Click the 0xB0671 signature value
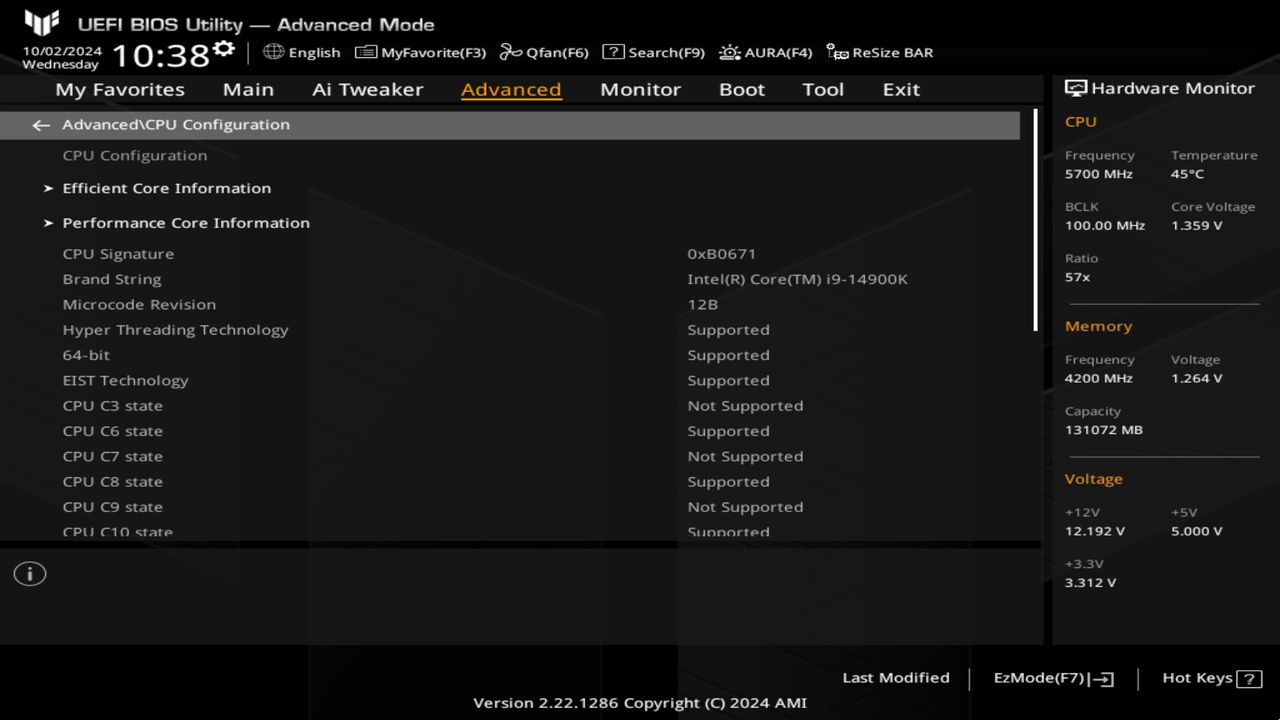1280x720 pixels. (x=721, y=254)
